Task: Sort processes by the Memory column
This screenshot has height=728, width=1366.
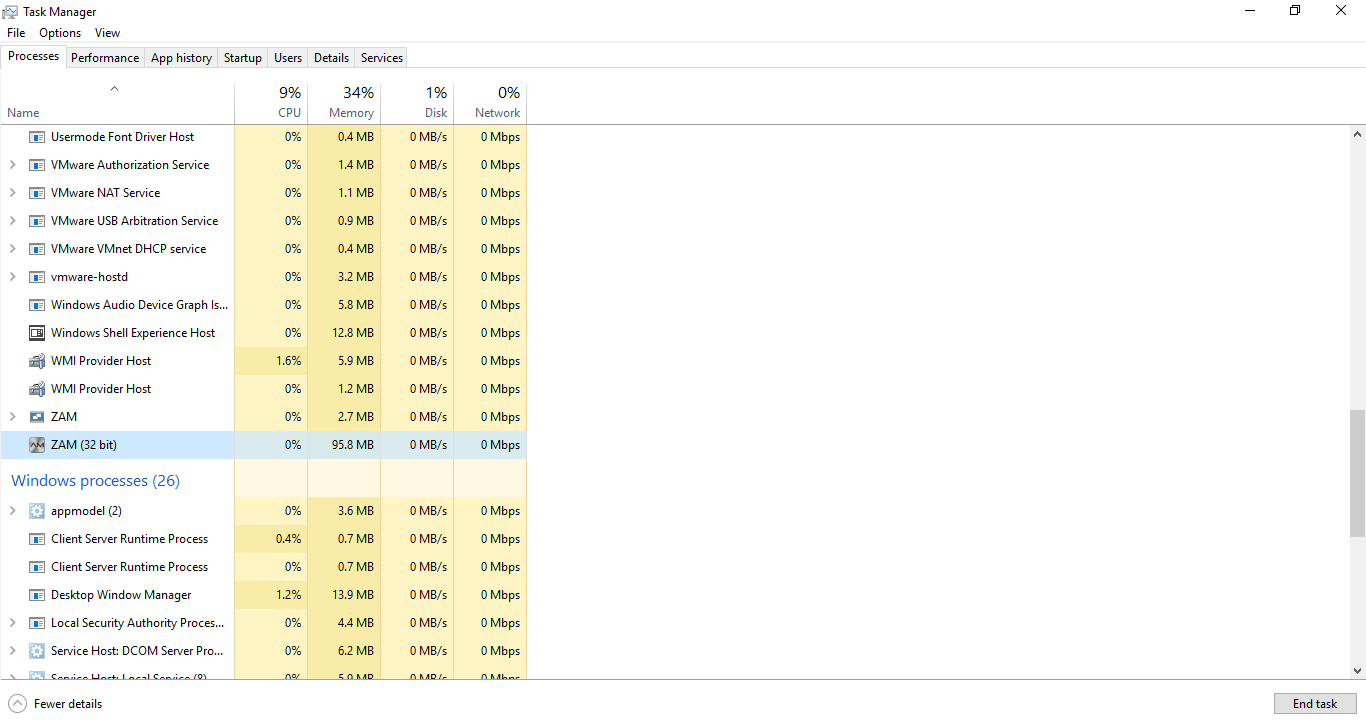Action: pyautogui.click(x=344, y=102)
